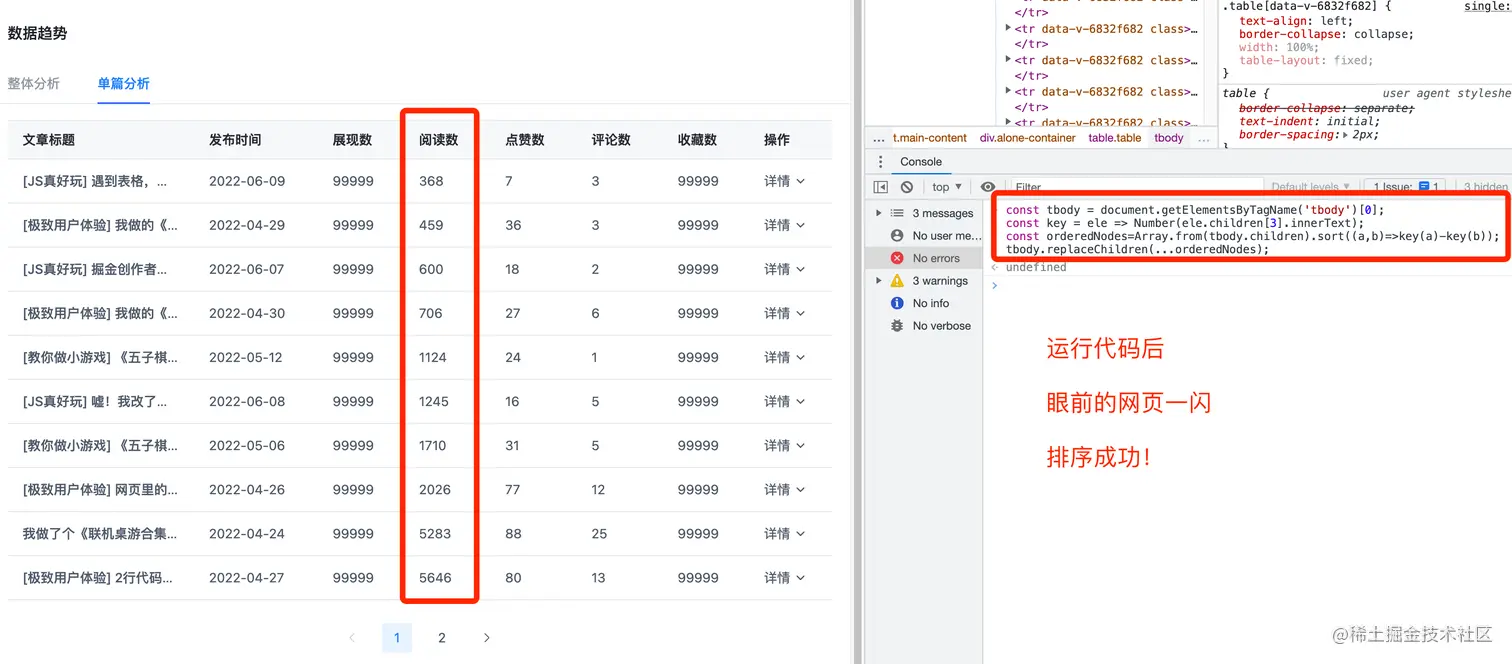This screenshot has height=664, width=1512.
Task: Go to the previous page arrow
Action: pyautogui.click(x=352, y=638)
